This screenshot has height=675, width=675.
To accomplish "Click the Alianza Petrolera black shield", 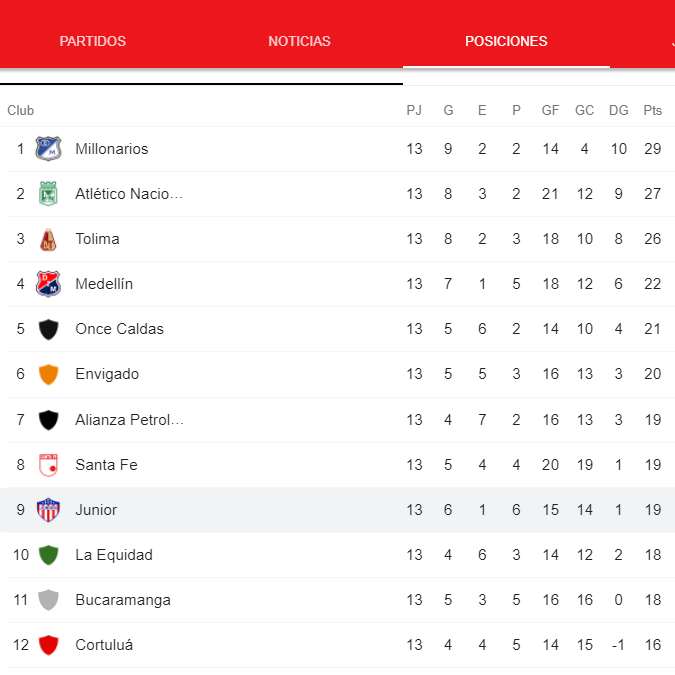I will 48,420.
